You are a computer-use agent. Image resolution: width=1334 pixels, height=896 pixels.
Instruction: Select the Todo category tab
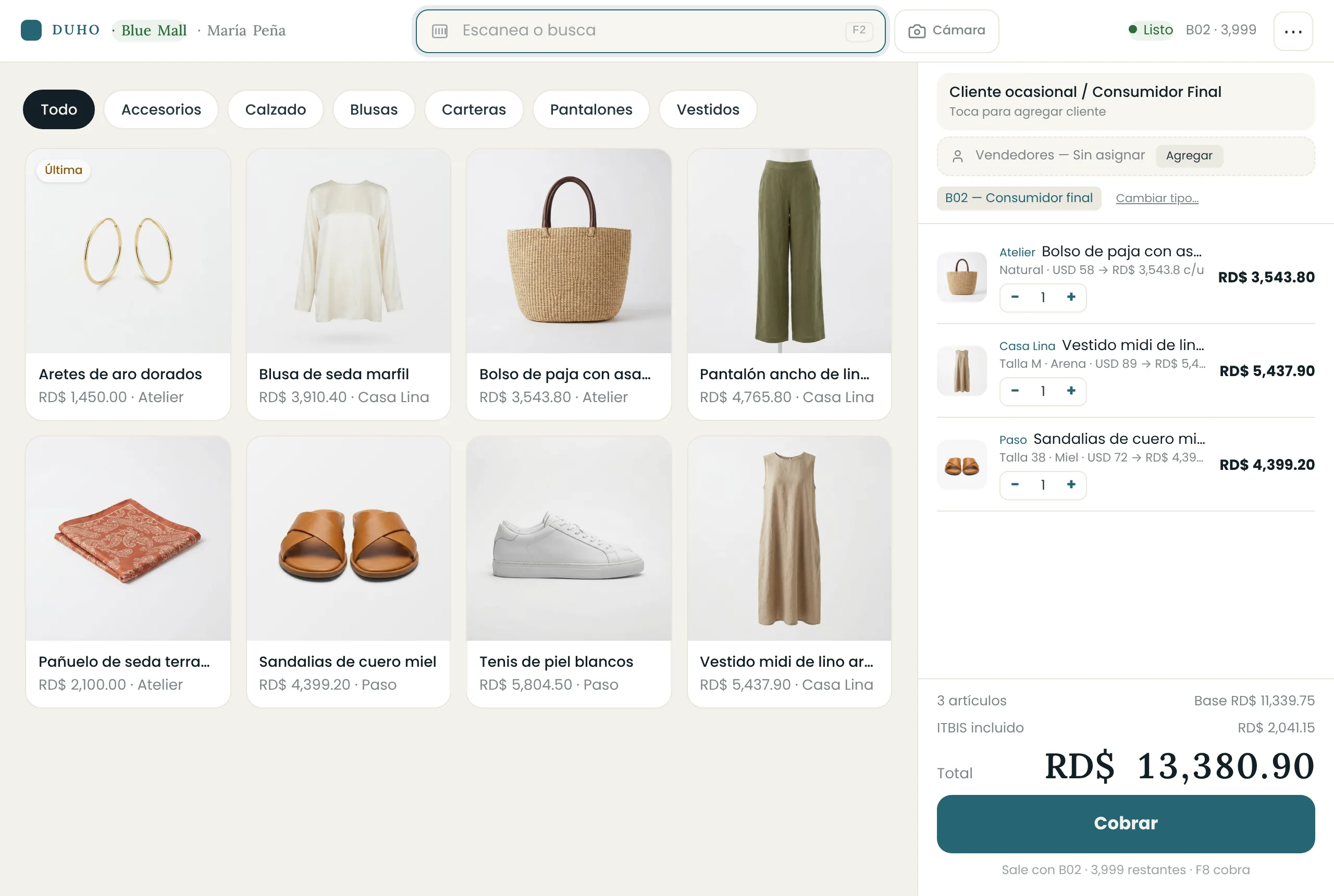59,109
